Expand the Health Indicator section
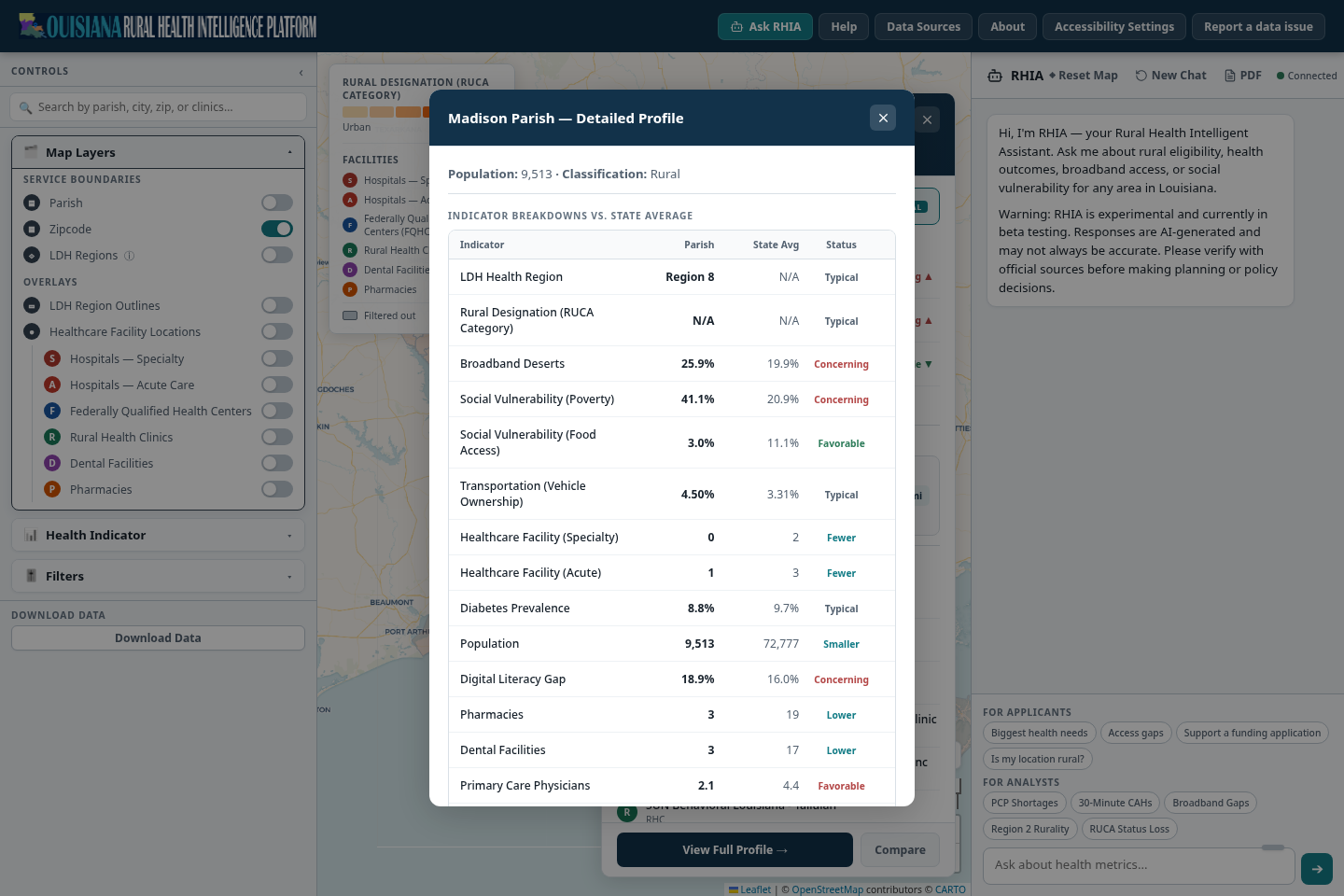1344x896 pixels. [159, 535]
